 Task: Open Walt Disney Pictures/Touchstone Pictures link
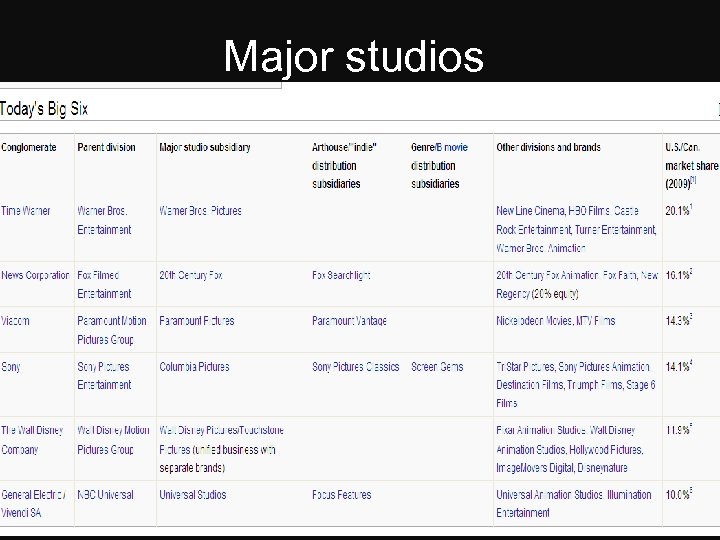pos(221,439)
